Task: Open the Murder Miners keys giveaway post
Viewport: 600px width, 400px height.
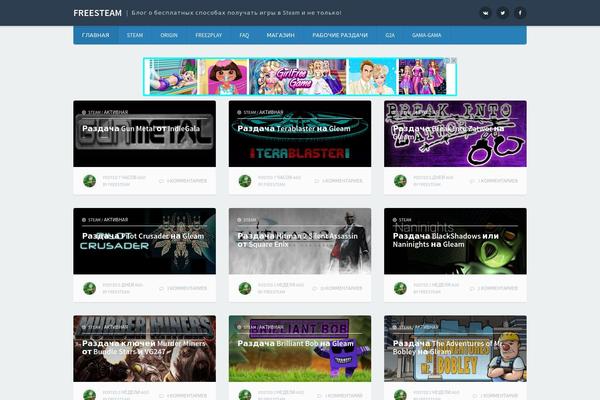Action: 143,348
